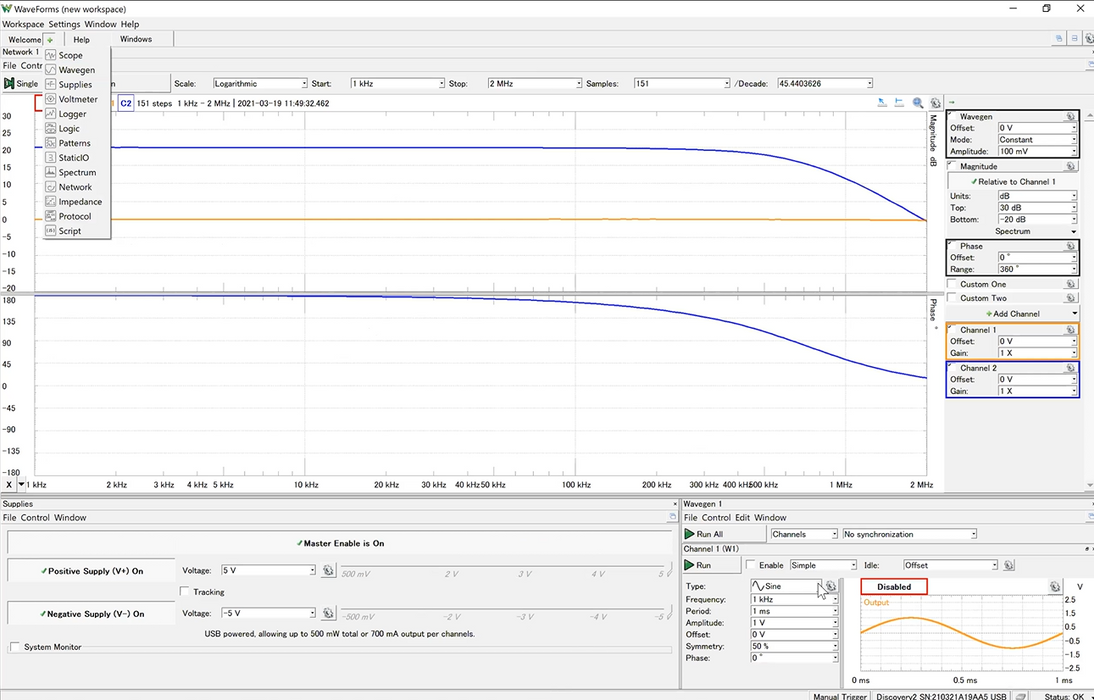The width and height of the screenshot is (1094, 700).
Task: Open the Stop frequency 2 MHz dropdown
Action: [534, 84]
